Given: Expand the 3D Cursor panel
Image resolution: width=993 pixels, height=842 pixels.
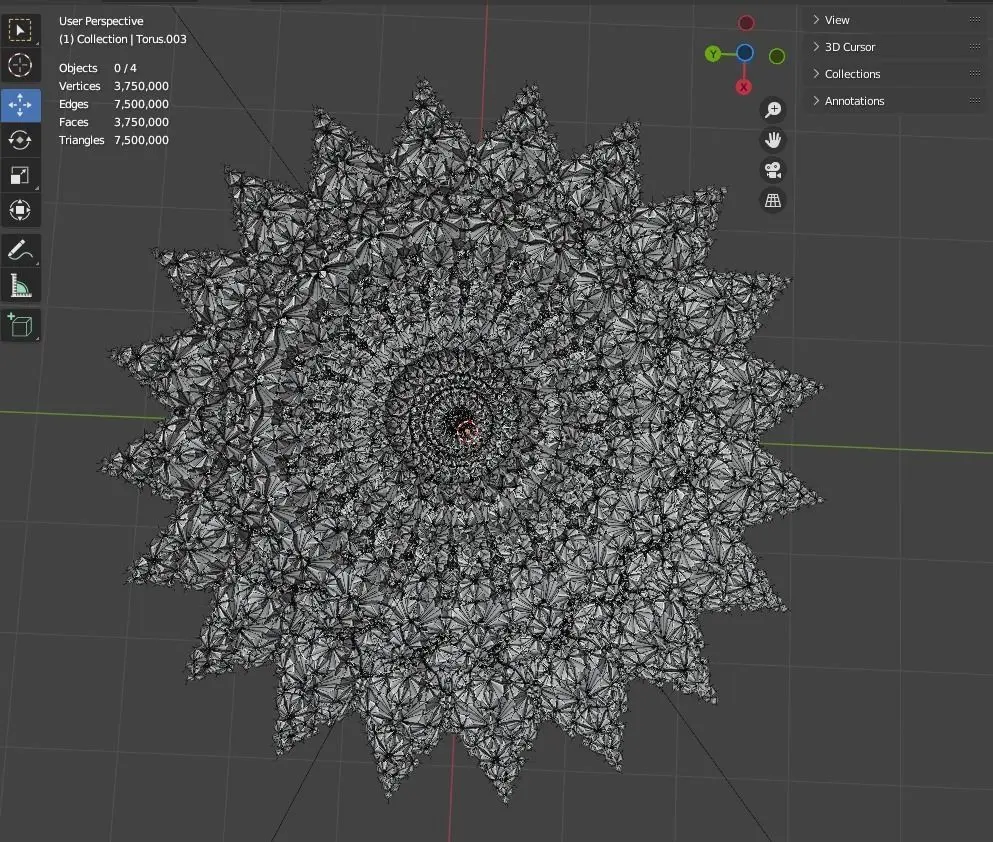Looking at the screenshot, I should pos(895,47).
